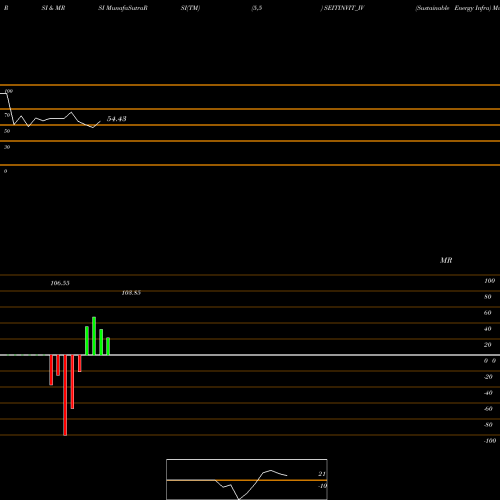Click the lowest dip of the mini chart line
Image resolution: width=500 pixels, height=500 pixels.
pyautogui.click(x=239, y=499)
